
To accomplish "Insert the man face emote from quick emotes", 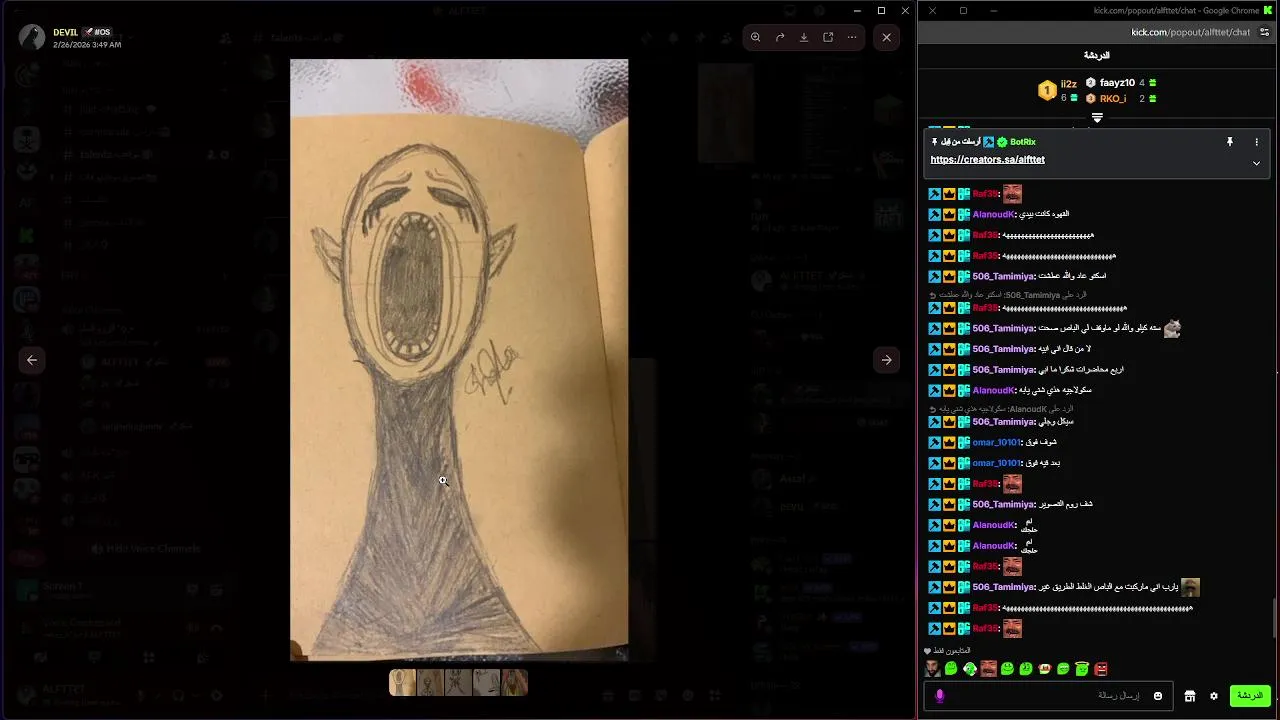I will (932, 669).
